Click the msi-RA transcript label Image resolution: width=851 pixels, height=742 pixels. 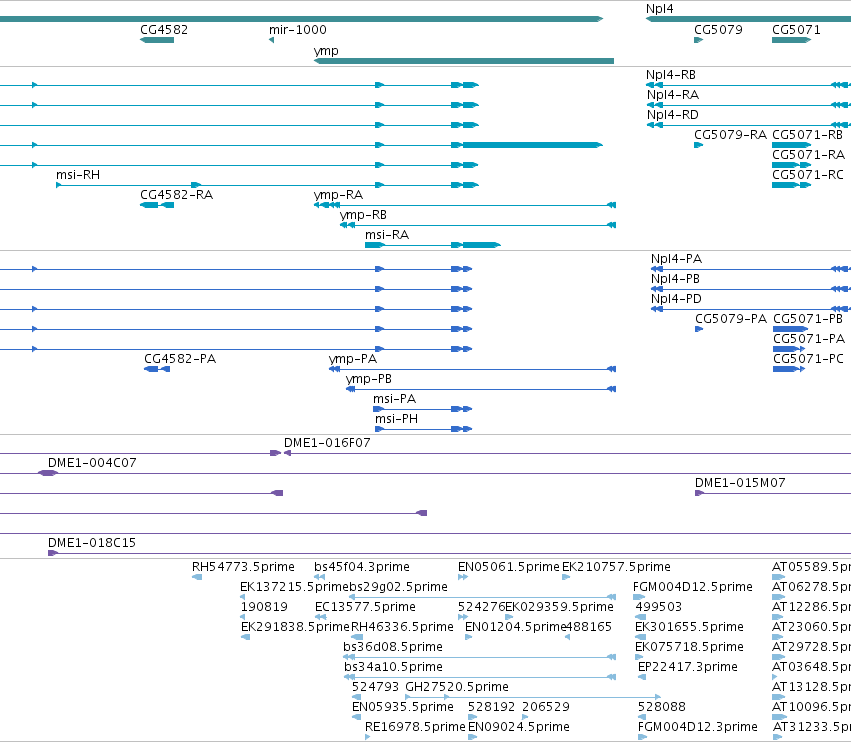[387, 235]
